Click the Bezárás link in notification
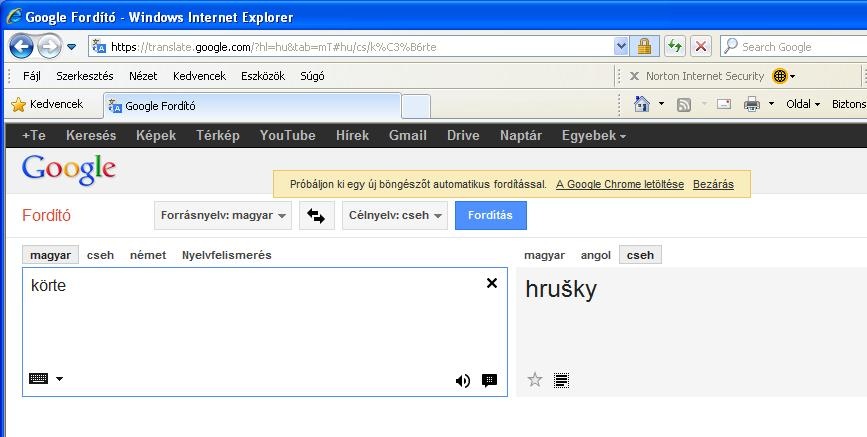 pyautogui.click(x=713, y=184)
